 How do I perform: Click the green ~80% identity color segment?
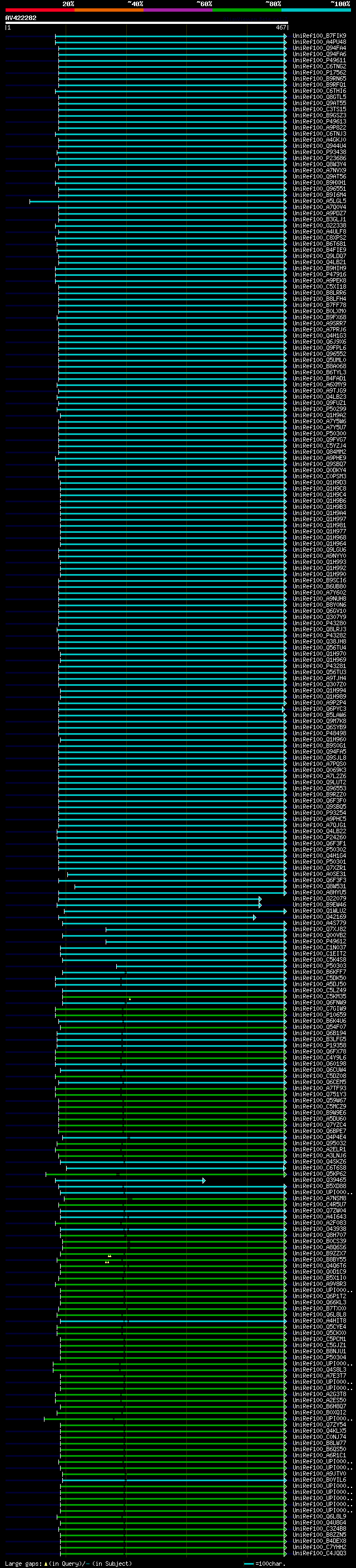click(x=247, y=10)
